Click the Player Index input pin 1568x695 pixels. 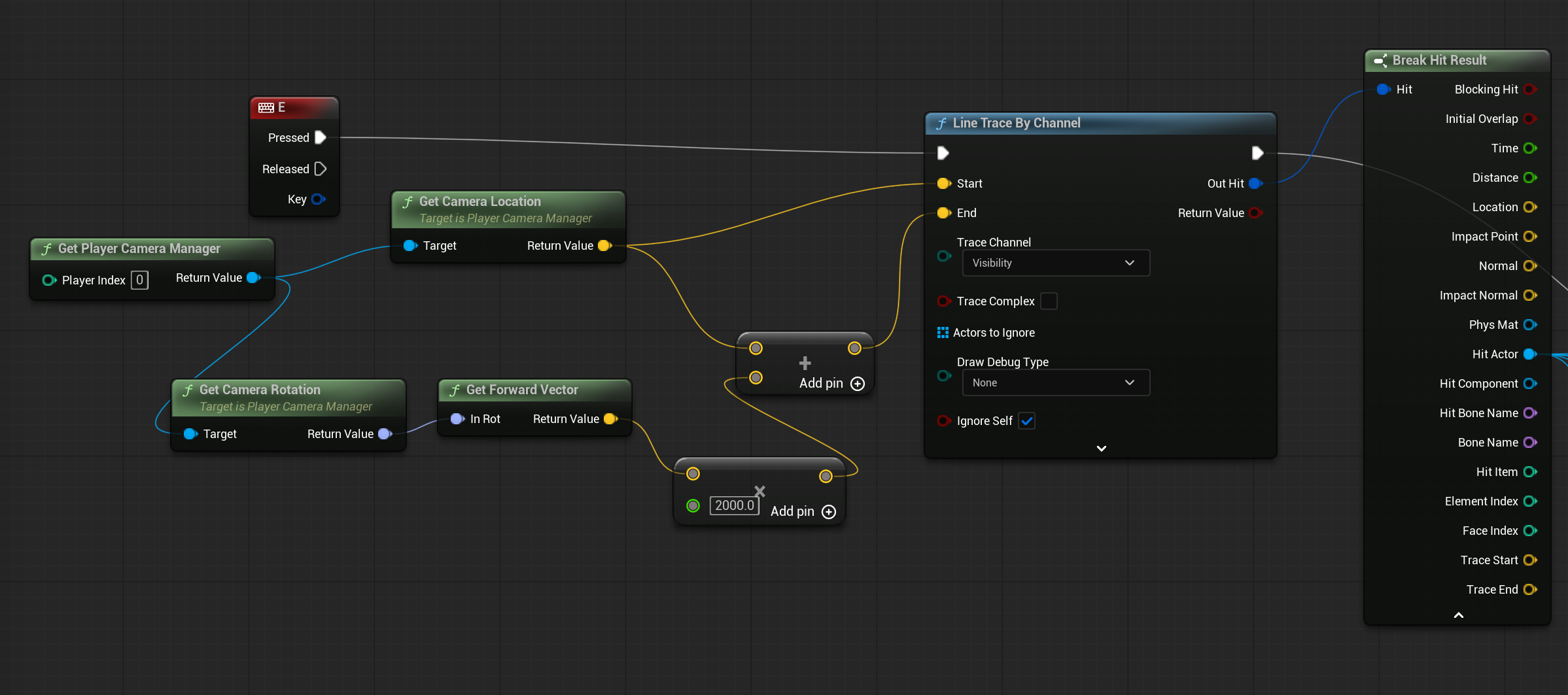point(49,280)
